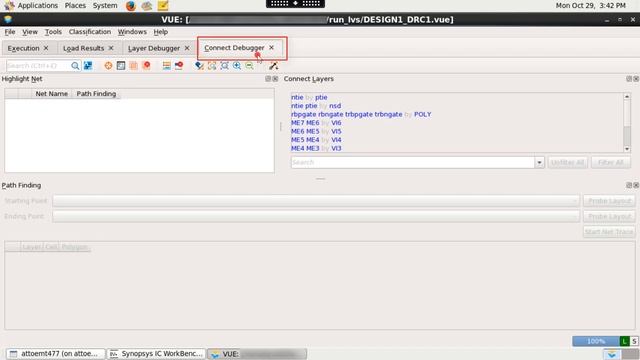Image resolution: width=640 pixels, height=360 pixels.
Task: Click the Connect Layers scrollbar up arrow
Action: [627, 97]
